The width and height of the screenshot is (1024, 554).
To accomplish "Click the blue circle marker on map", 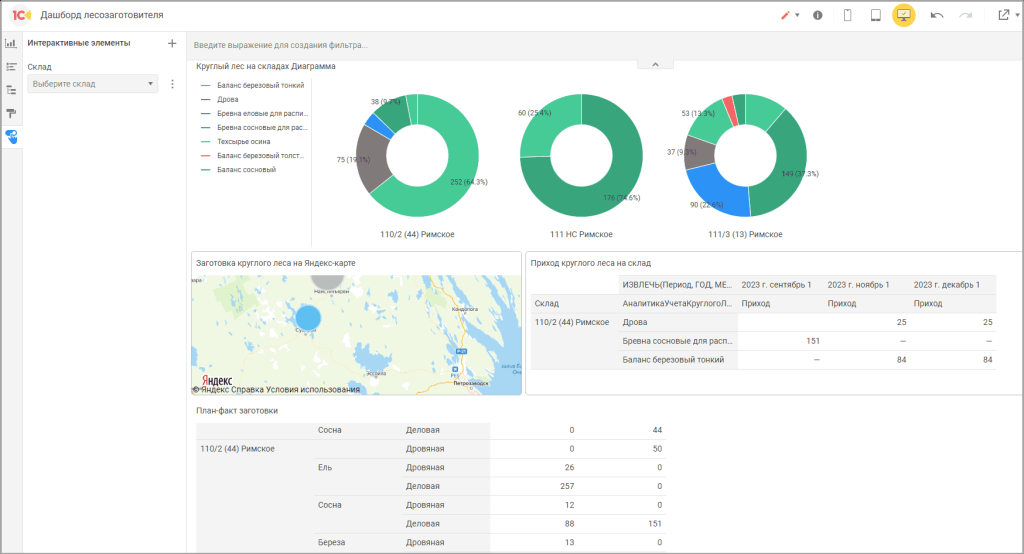I will pos(309,318).
